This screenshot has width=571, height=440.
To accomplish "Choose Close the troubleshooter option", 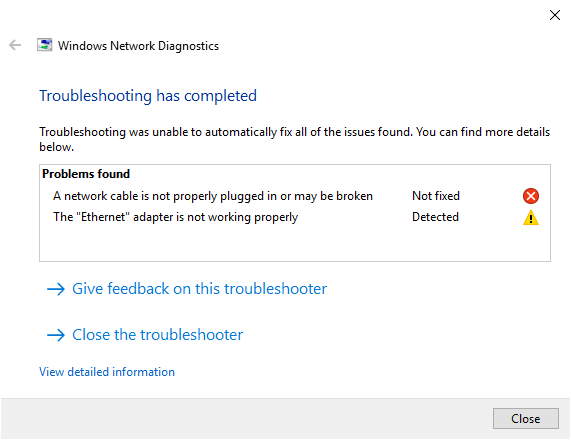I will pyautogui.click(x=157, y=334).
